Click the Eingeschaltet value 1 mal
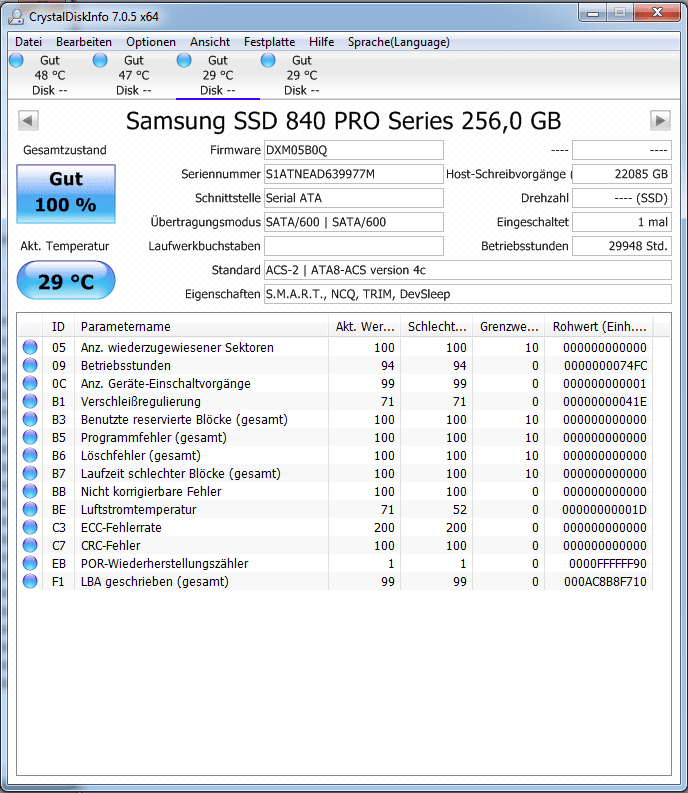Image resolution: width=688 pixels, height=793 pixels. [x=622, y=222]
